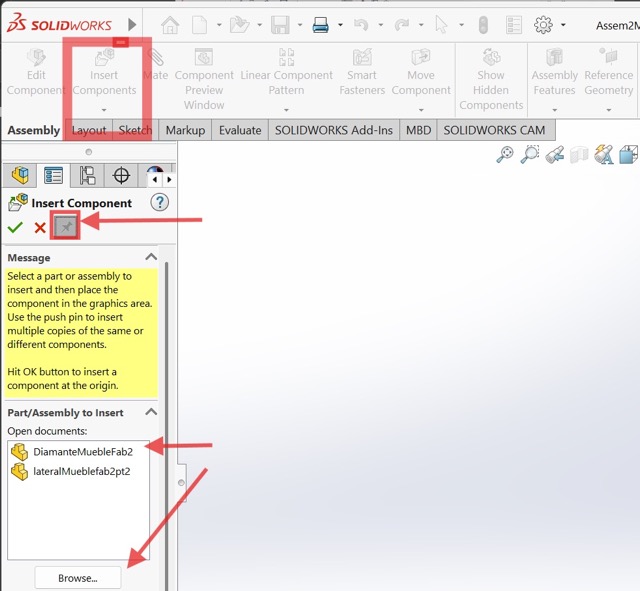Open Insert Component help button
This screenshot has width=640, height=591.
point(160,202)
